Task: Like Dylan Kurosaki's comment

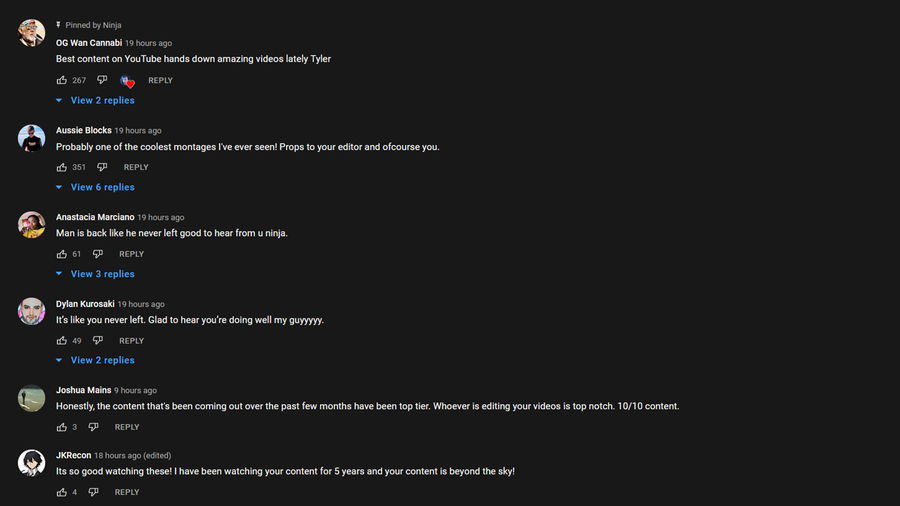Action: [62, 341]
